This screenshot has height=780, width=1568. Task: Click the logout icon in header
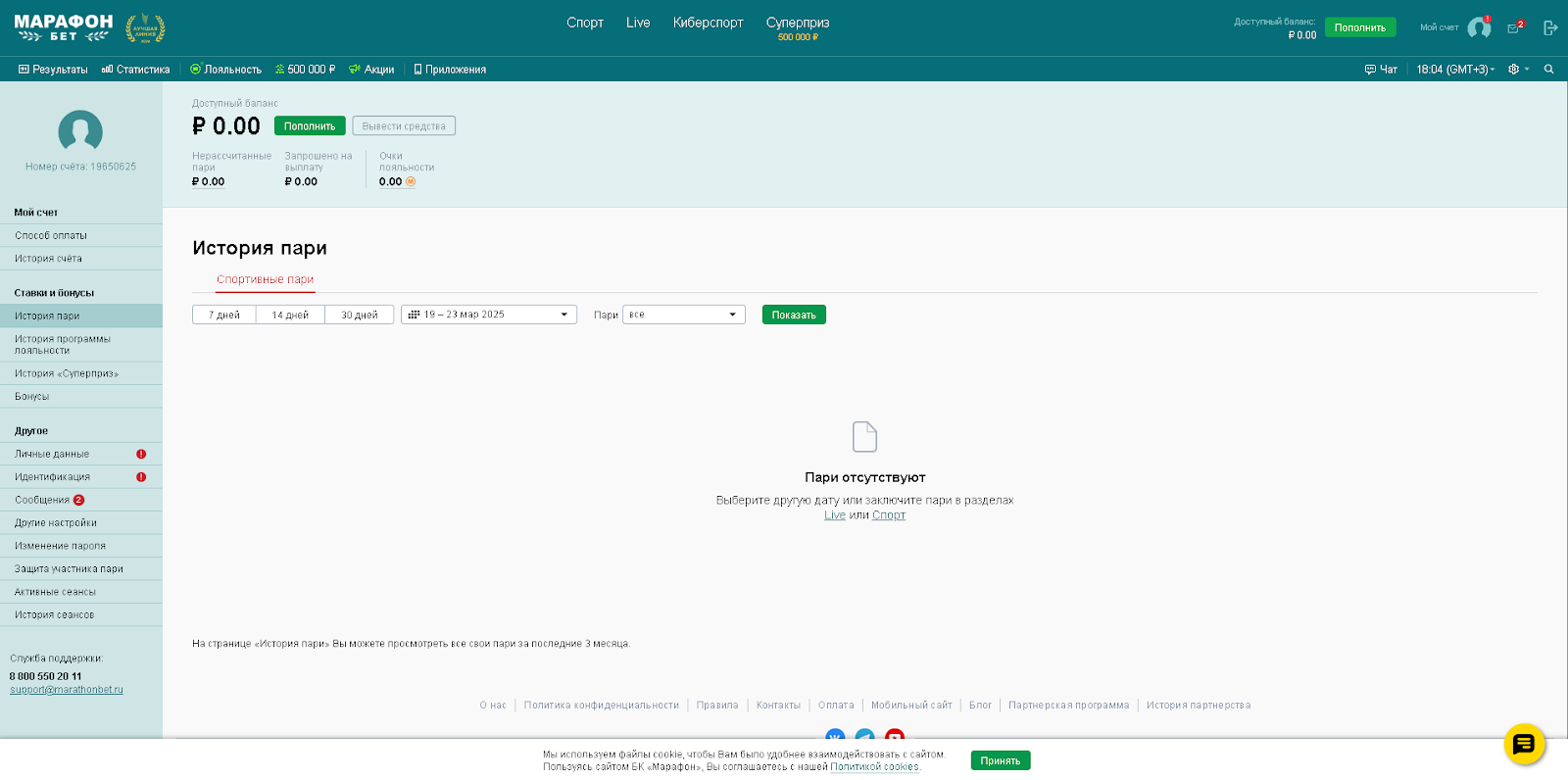(x=1549, y=28)
